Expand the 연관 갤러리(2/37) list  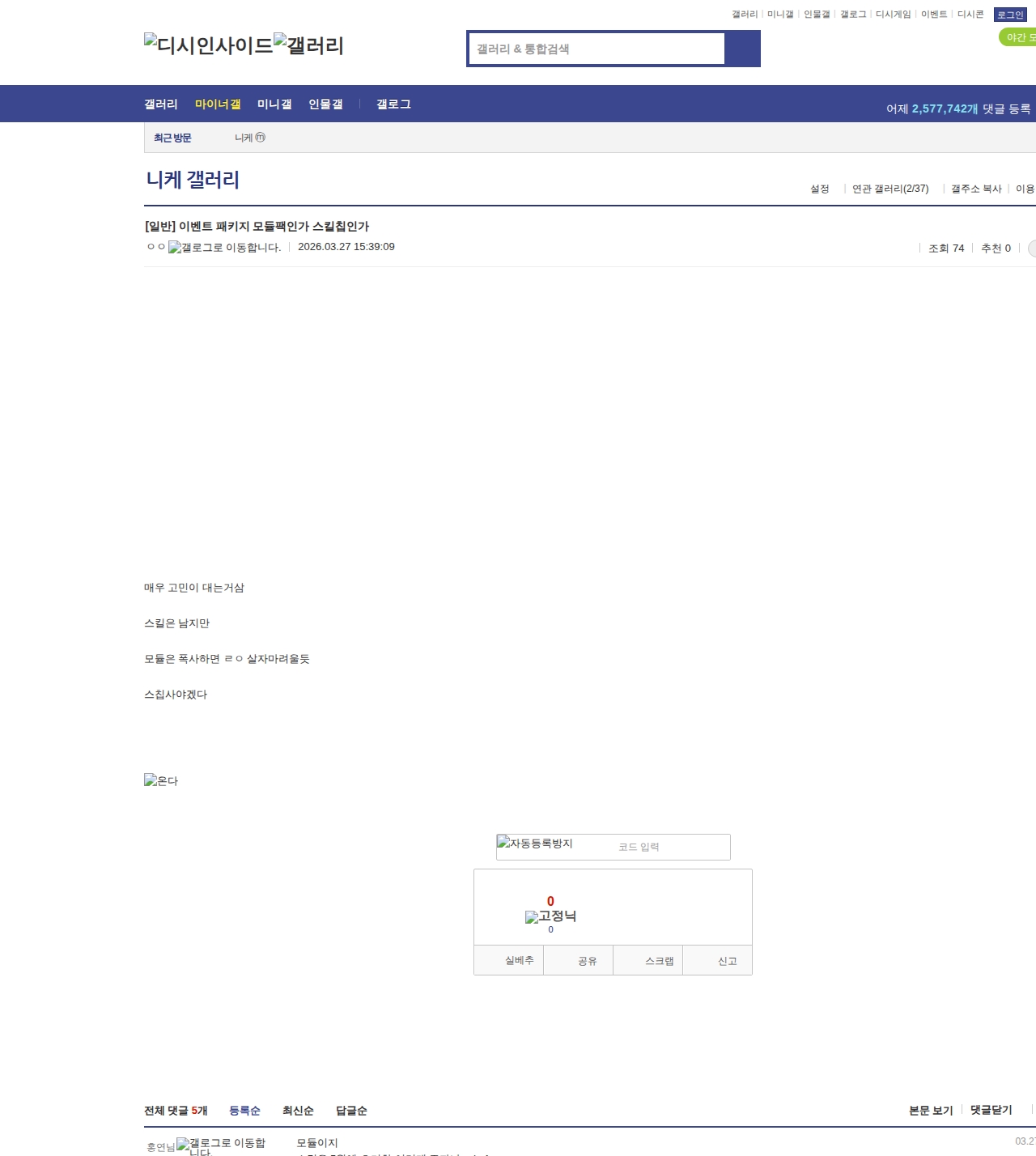click(890, 189)
